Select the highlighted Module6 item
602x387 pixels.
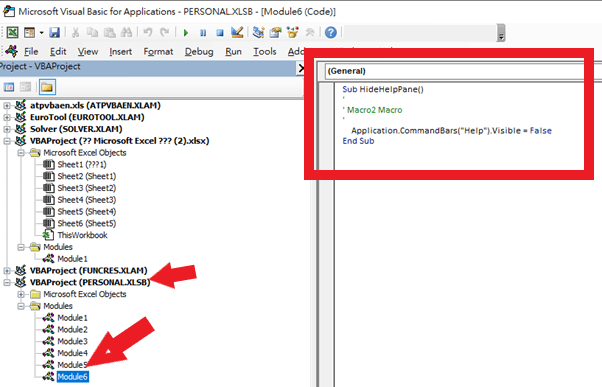73,377
